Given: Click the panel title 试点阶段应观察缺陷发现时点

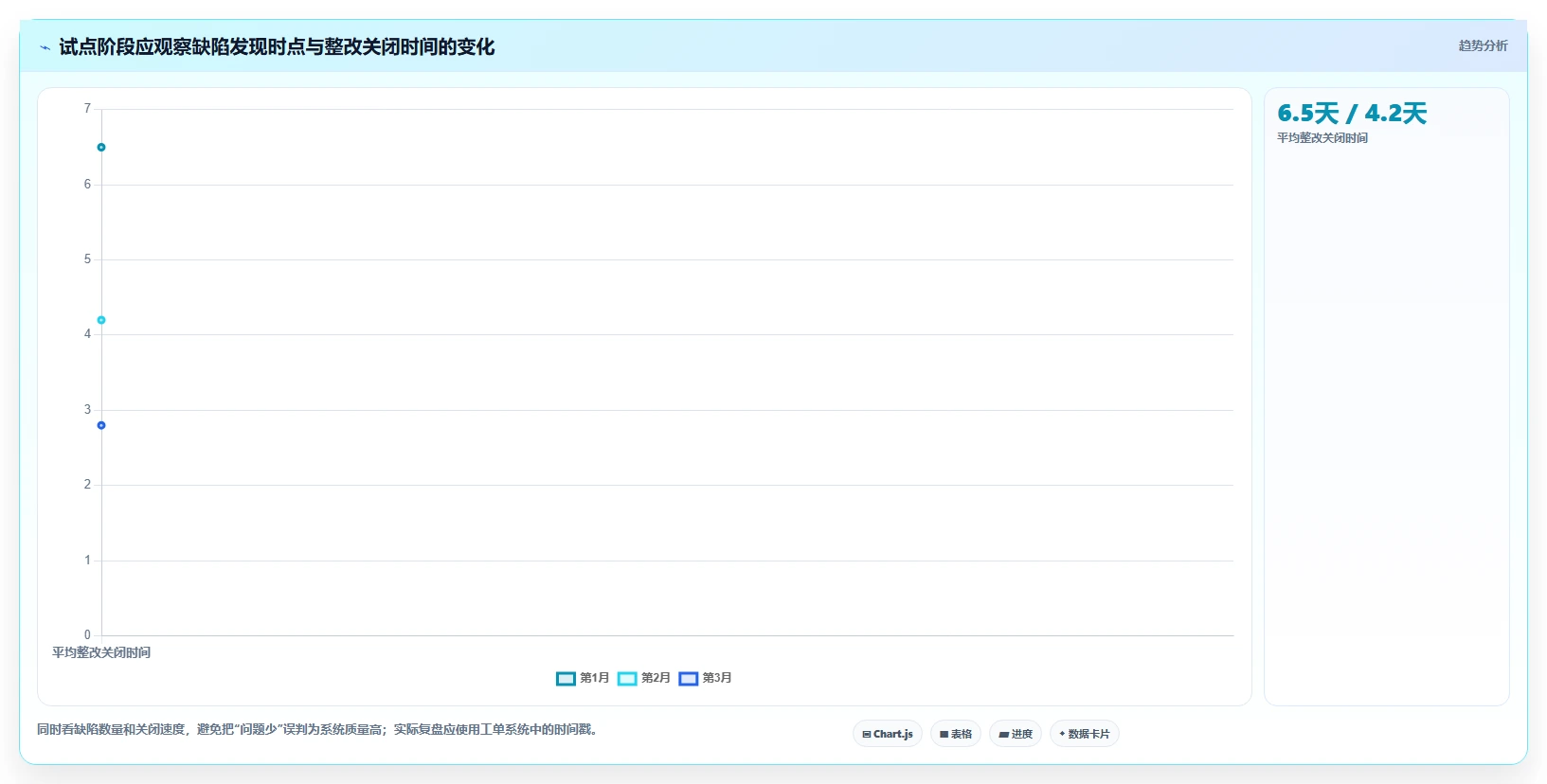Looking at the screenshot, I should tap(277, 47).
